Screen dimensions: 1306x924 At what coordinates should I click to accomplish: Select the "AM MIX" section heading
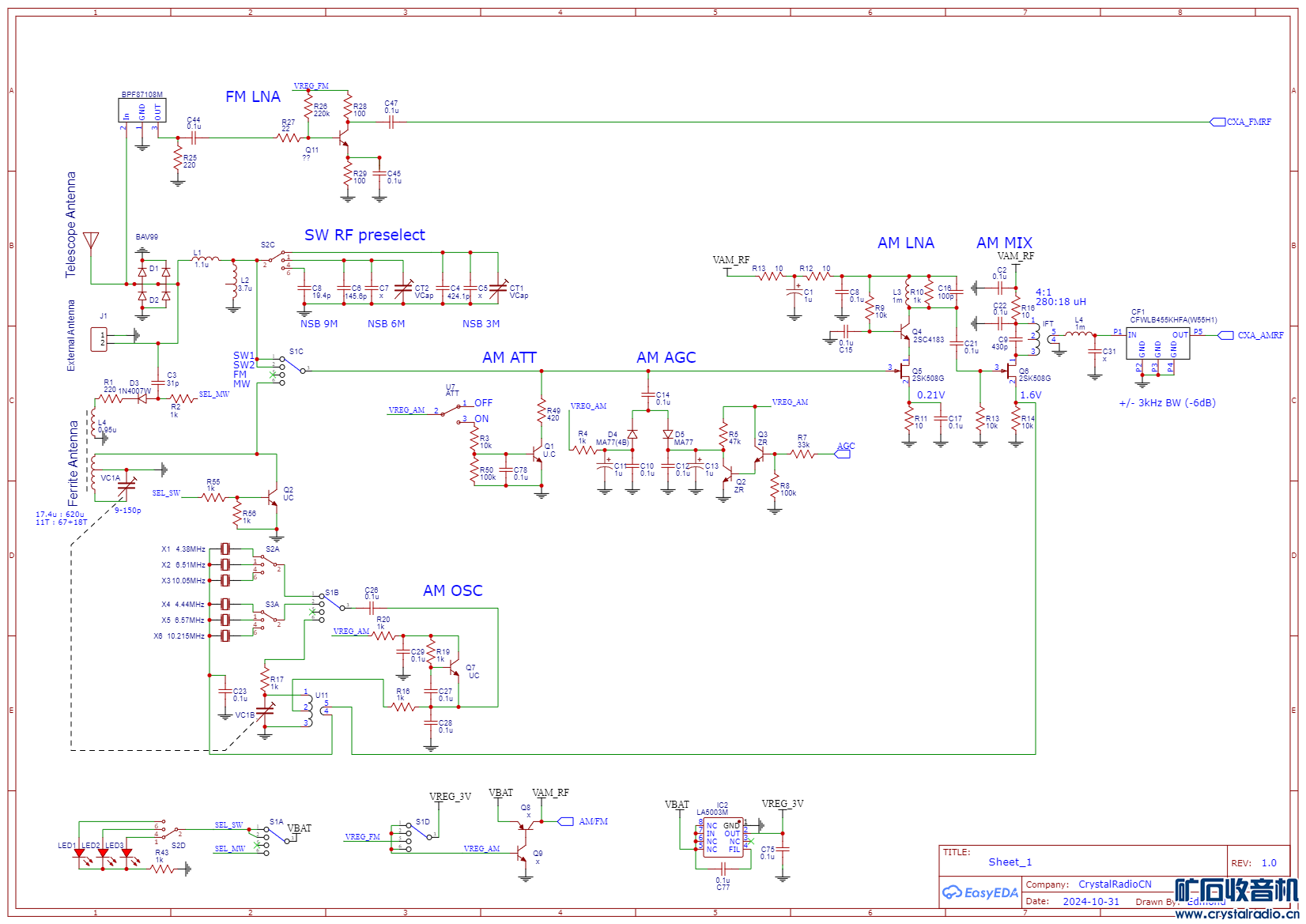click(1005, 243)
